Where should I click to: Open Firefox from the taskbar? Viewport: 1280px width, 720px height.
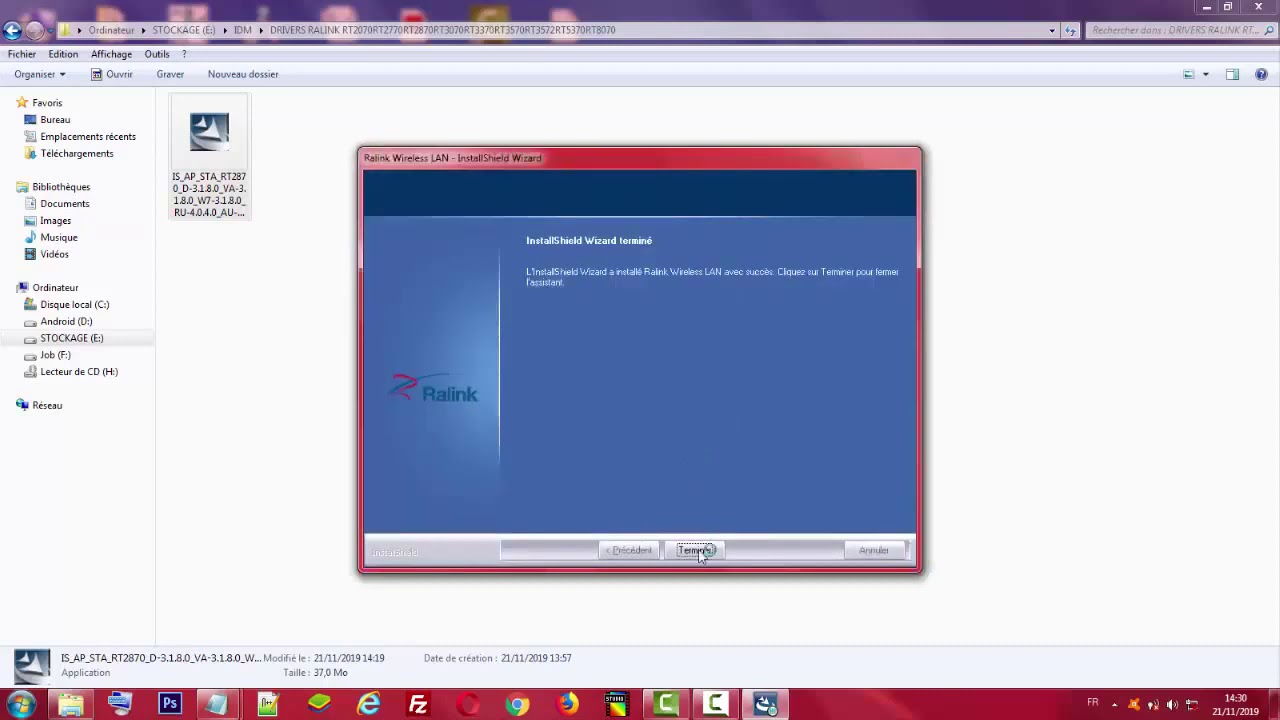(x=567, y=704)
